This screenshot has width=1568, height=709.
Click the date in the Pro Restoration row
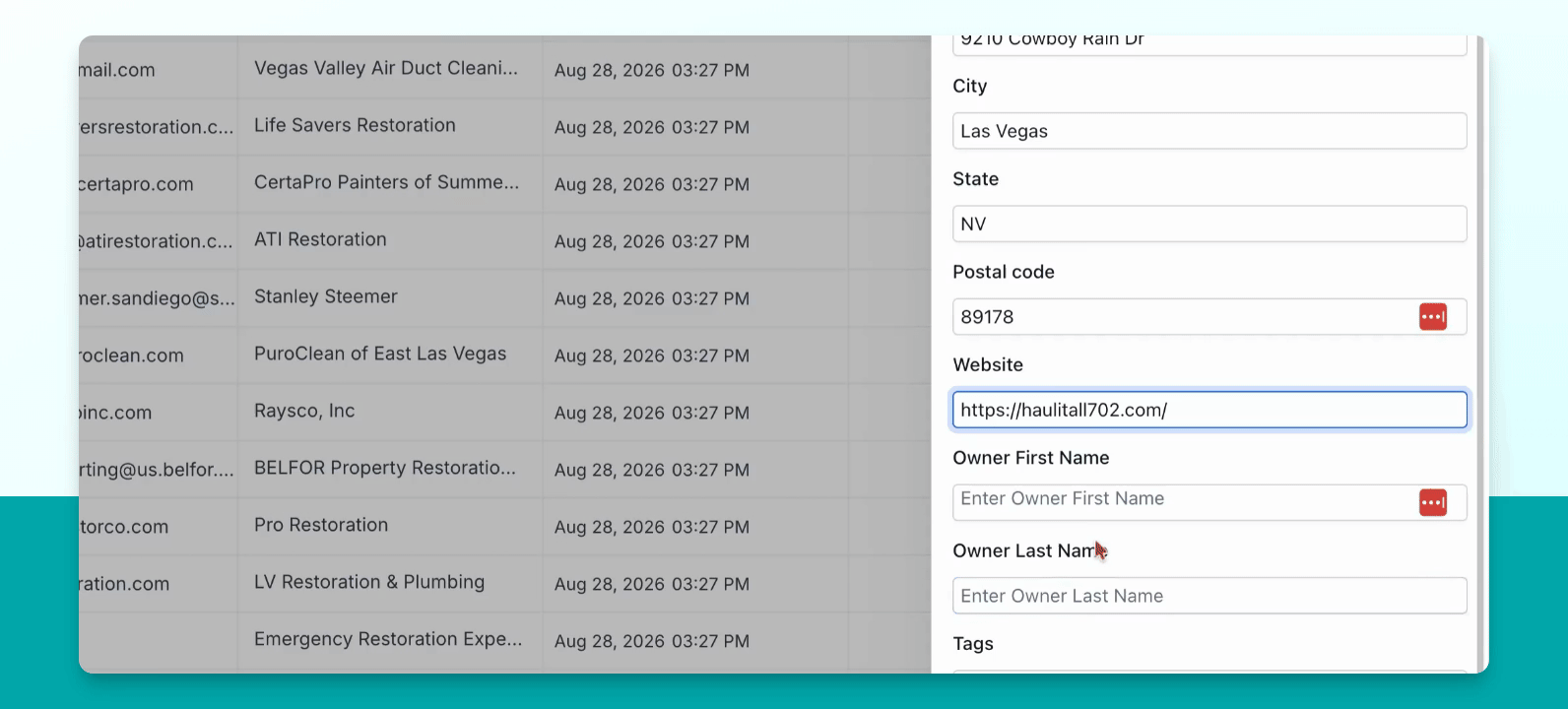pyautogui.click(x=652, y=527)
